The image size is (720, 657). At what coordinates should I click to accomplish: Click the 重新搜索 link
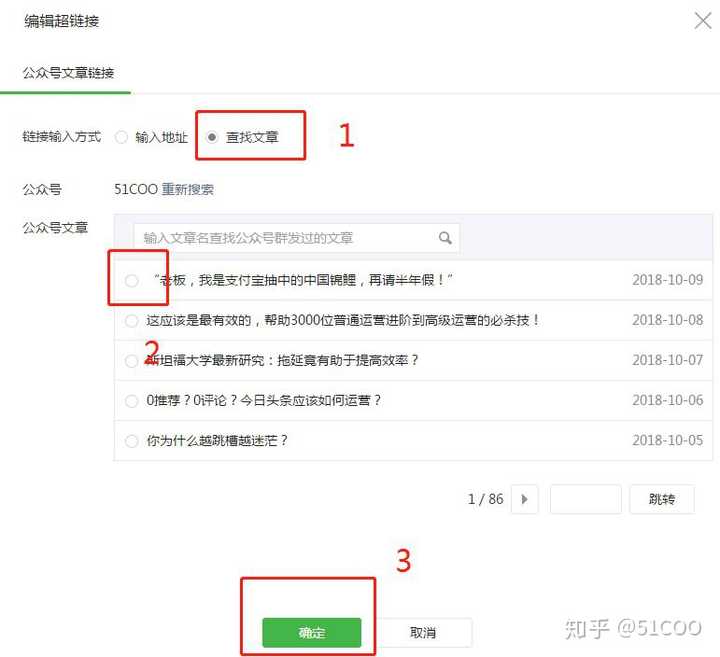(187, 189)
